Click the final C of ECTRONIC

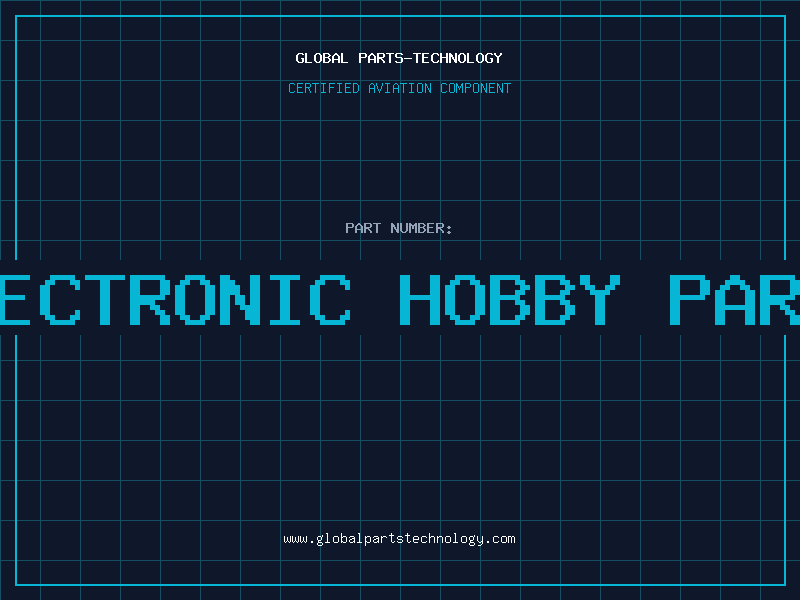pos(330,299)
